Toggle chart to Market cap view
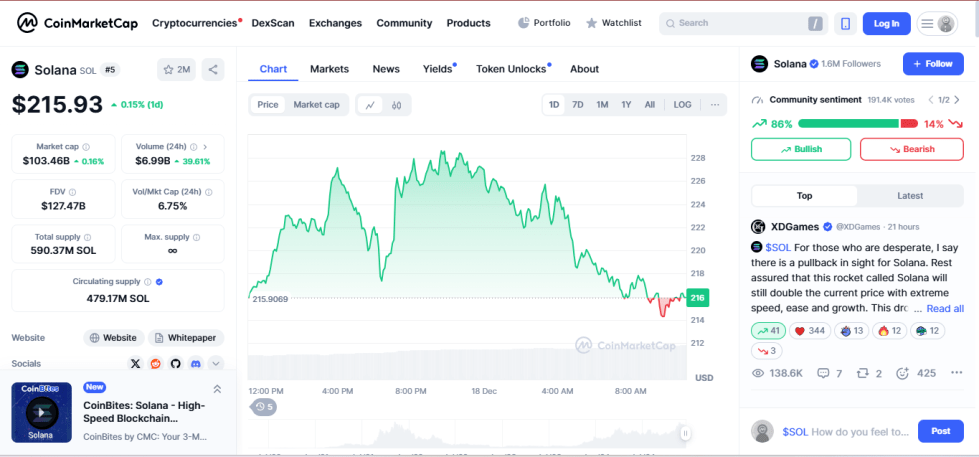Image resolution: width=979 pixels, height=457 pixels. coord(316,105)
